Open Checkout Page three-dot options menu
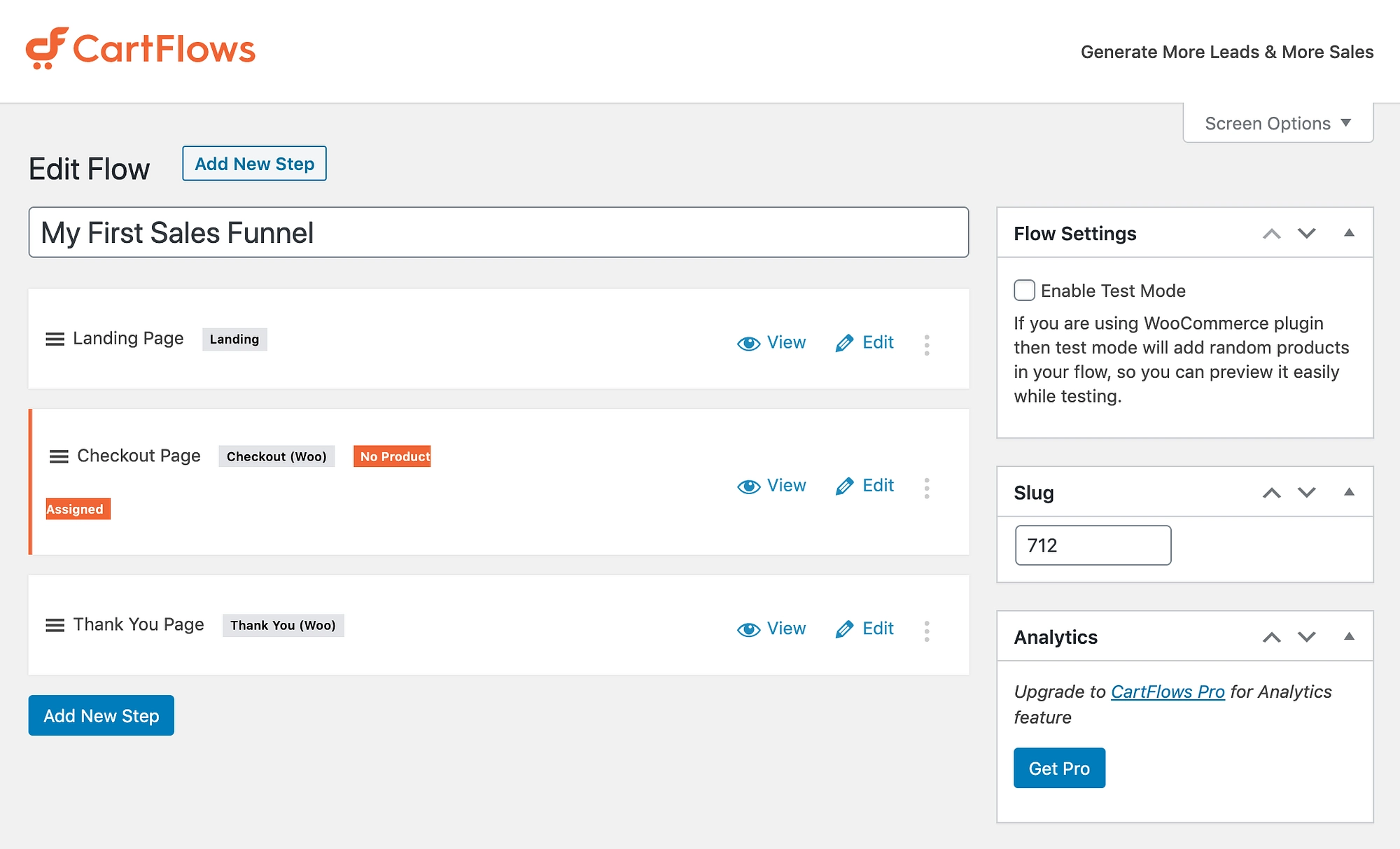The width and height of the screenshot is (1400, 849). point(927,488)
